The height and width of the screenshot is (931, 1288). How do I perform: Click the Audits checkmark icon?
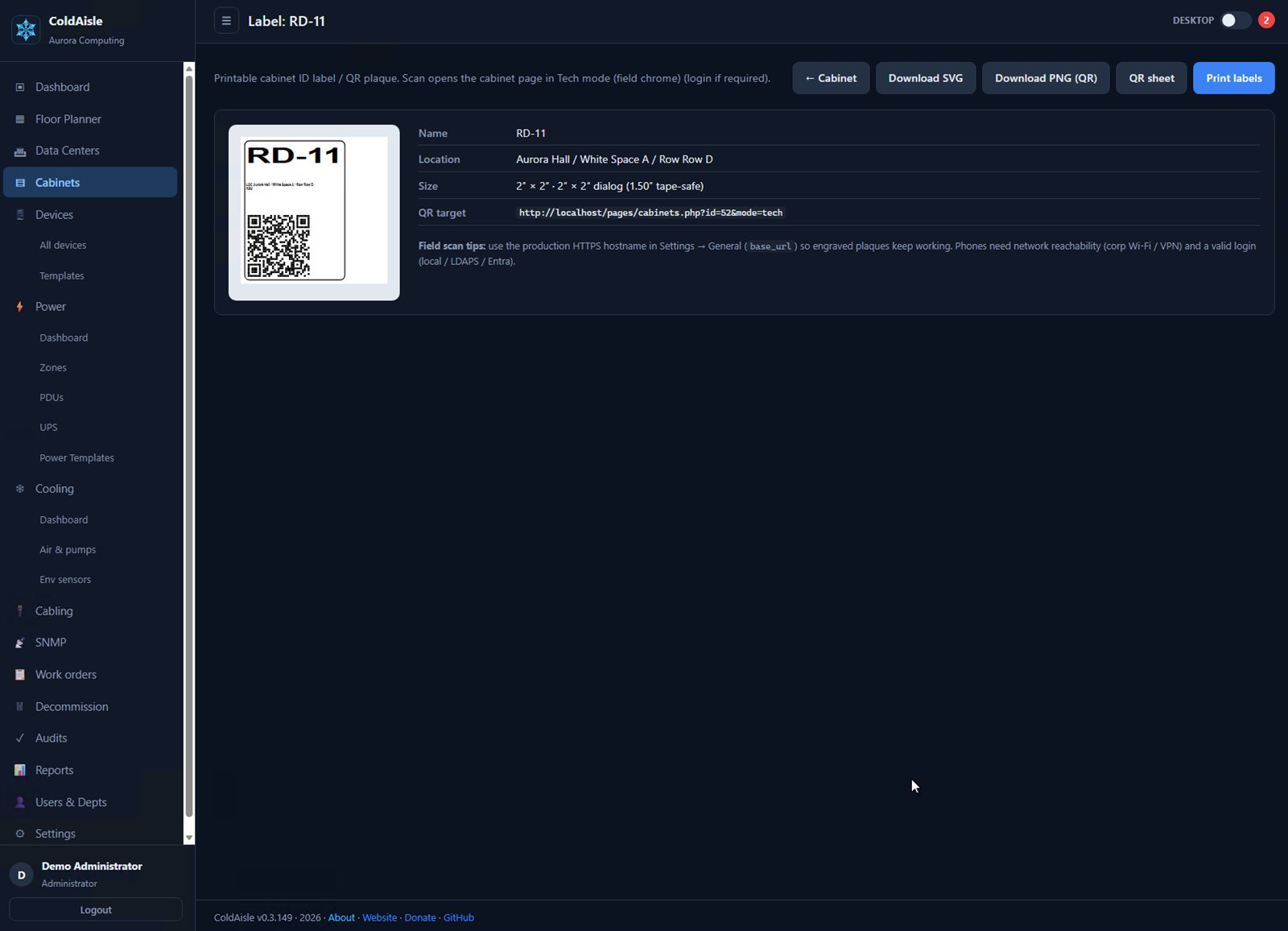(x=20, y=739)
